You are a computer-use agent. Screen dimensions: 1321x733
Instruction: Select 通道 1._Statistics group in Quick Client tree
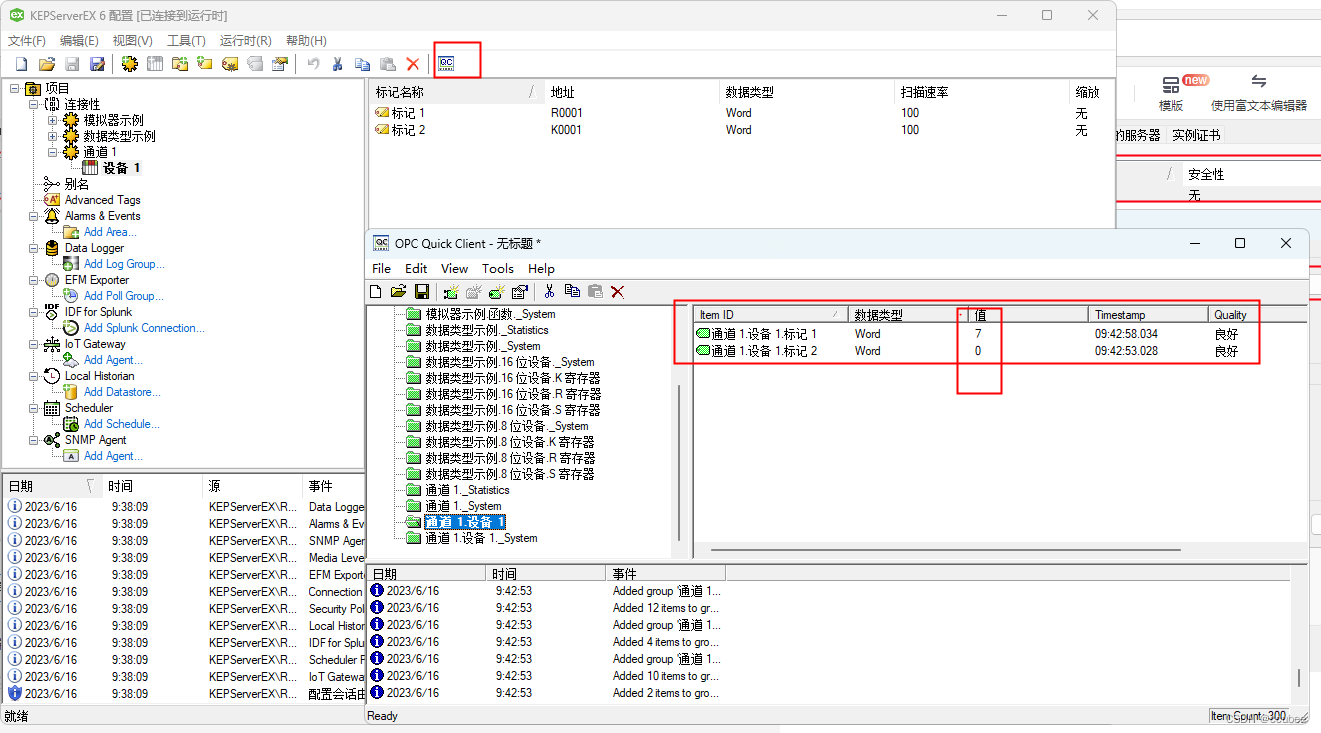pyautogui.click(x=467, y=490)
